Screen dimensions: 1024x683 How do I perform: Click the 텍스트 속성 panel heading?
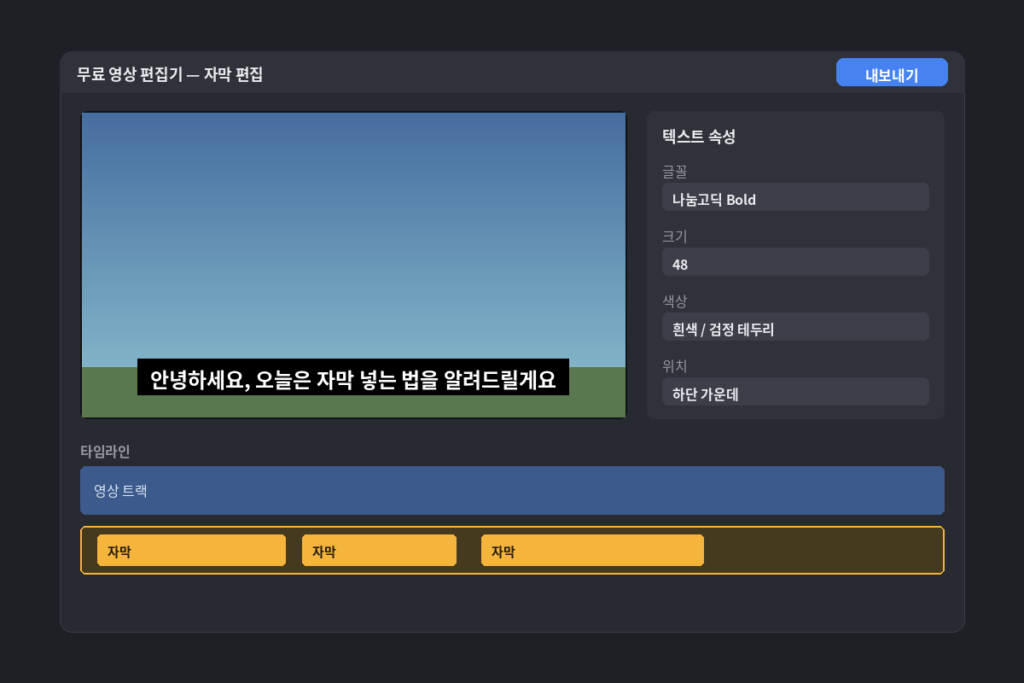699,136
